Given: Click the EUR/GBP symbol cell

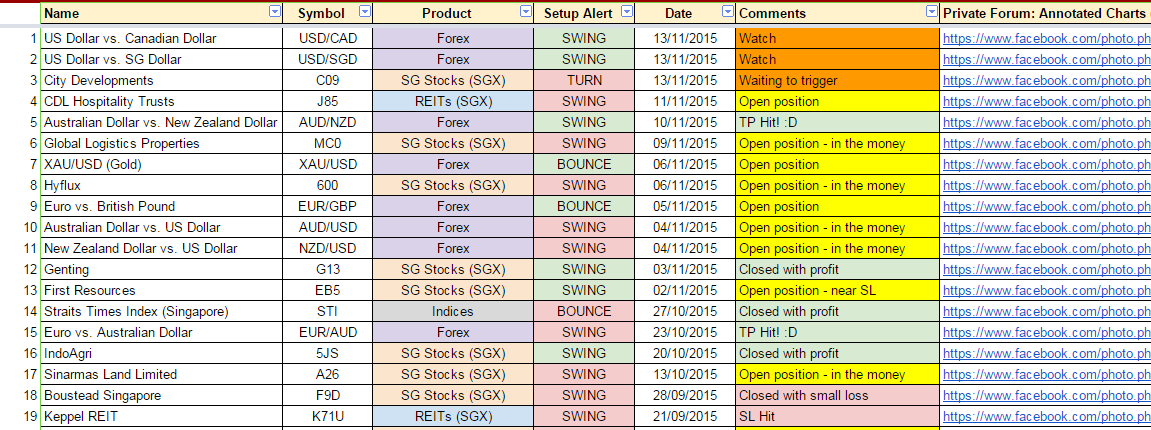Looking at the screenshot, I should tap(327, 206).
